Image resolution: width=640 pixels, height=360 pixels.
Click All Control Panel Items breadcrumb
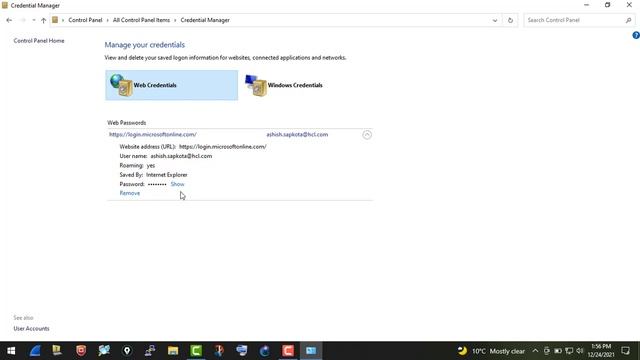point(141,20)
